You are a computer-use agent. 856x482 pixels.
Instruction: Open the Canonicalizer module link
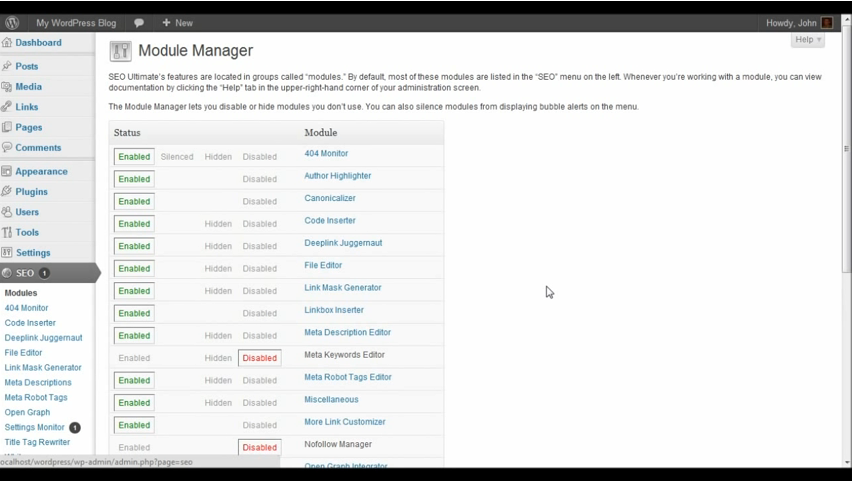pos(330,198)
